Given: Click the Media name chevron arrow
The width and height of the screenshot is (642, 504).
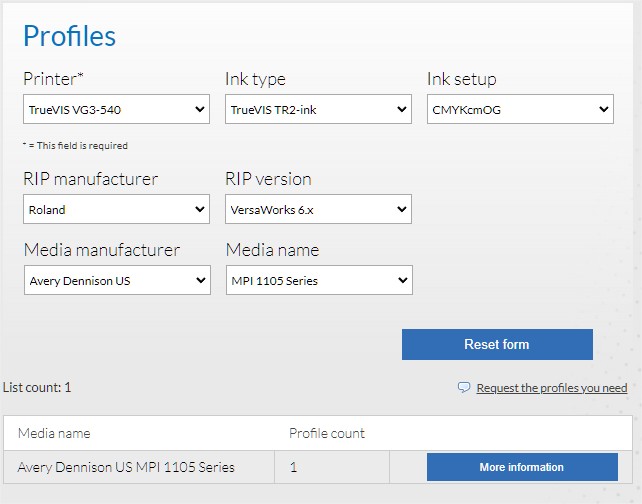Looking at the screenshot, I should 402,280.
